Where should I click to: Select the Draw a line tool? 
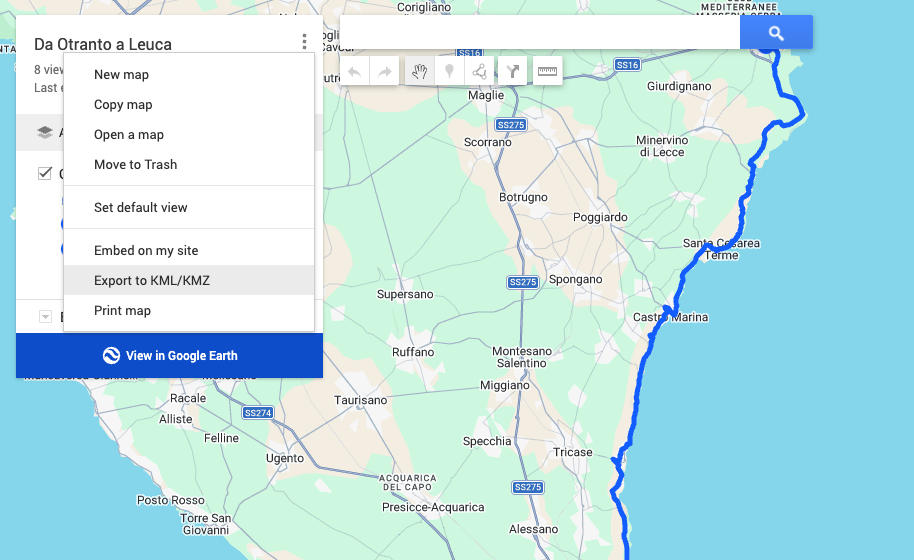pyautogui.click(x=479, y=71)
